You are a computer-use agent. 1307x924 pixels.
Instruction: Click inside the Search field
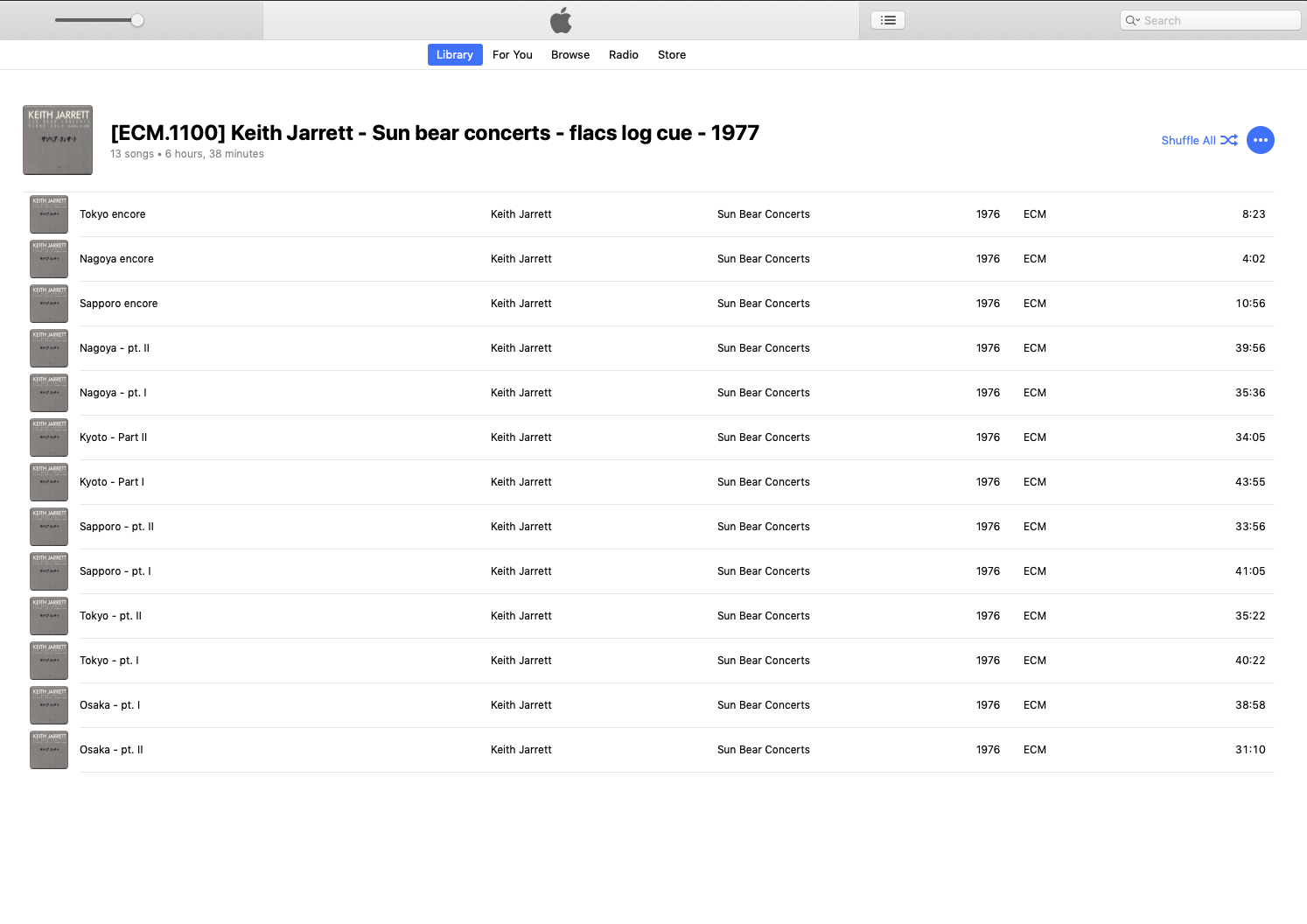[x=1211, y=20]
